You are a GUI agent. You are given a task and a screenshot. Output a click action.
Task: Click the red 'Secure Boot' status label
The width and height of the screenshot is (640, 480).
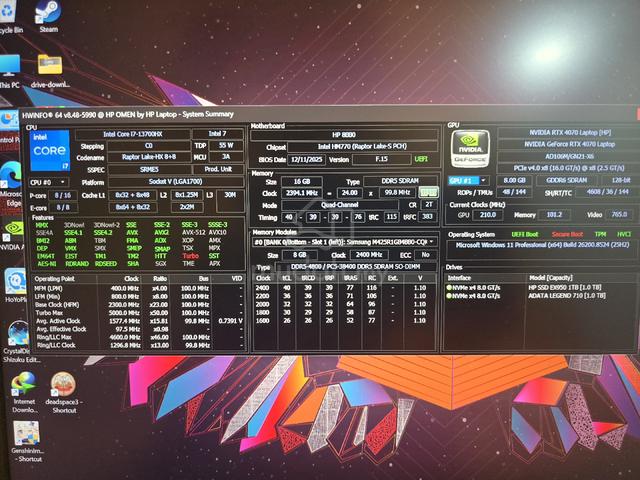pyautogui.click(x=567, y=234)
